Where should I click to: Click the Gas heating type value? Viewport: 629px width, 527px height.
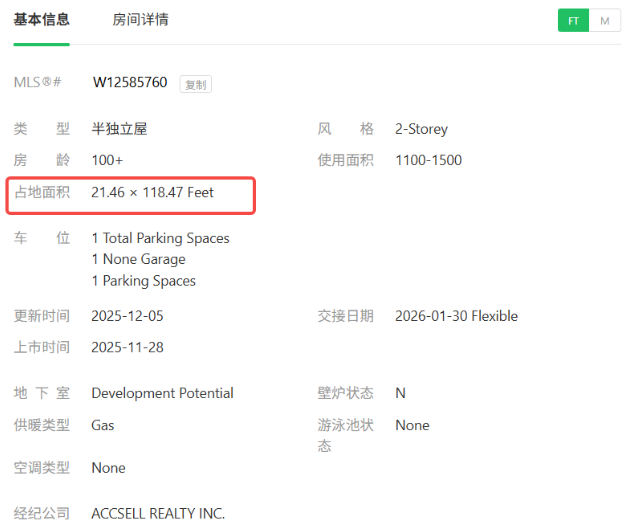point(103,425)
